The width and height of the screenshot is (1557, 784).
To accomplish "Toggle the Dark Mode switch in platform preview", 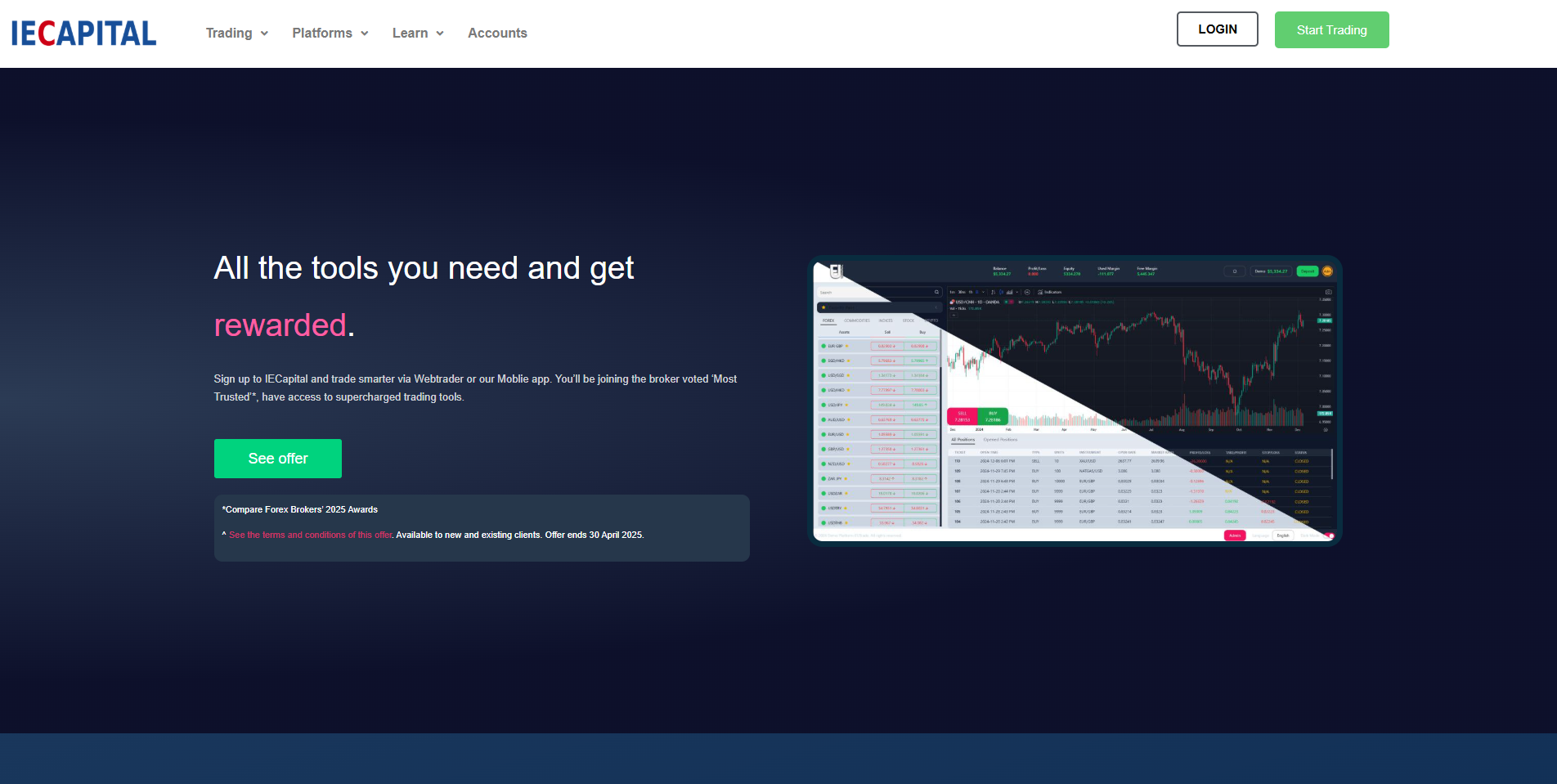I will tap(1330, 535).
